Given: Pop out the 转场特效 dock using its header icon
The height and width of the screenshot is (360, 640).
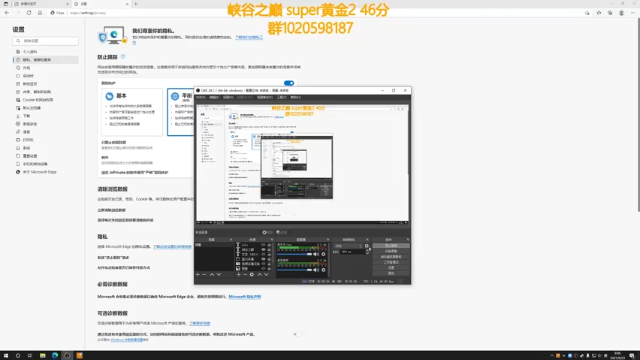Looking at the screenshot, I should click(367, 239).
